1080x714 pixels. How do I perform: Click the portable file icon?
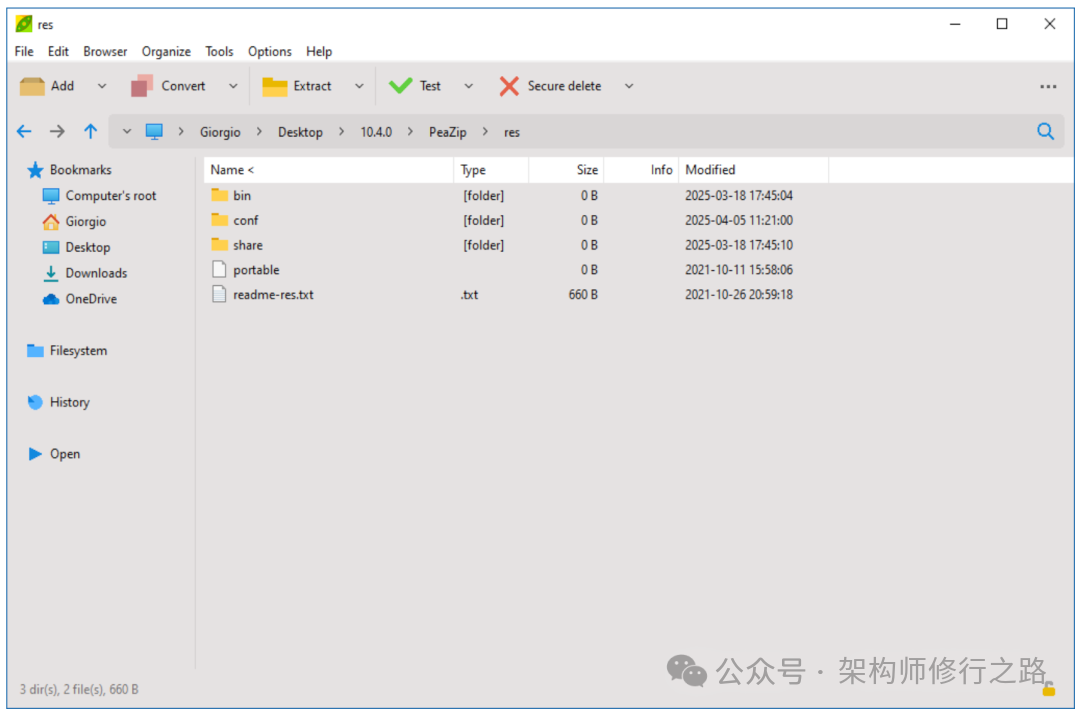coord(219,269)
